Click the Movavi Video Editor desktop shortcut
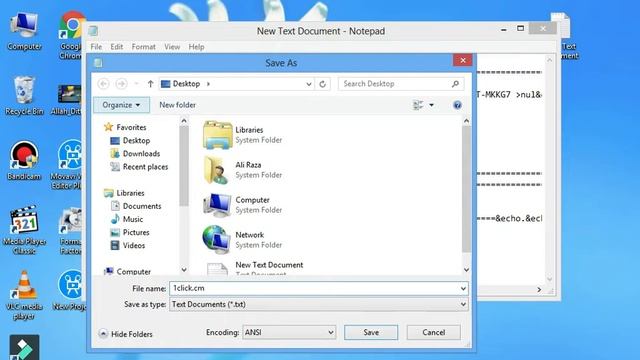The image size is (640, 360). click(68, 165)
